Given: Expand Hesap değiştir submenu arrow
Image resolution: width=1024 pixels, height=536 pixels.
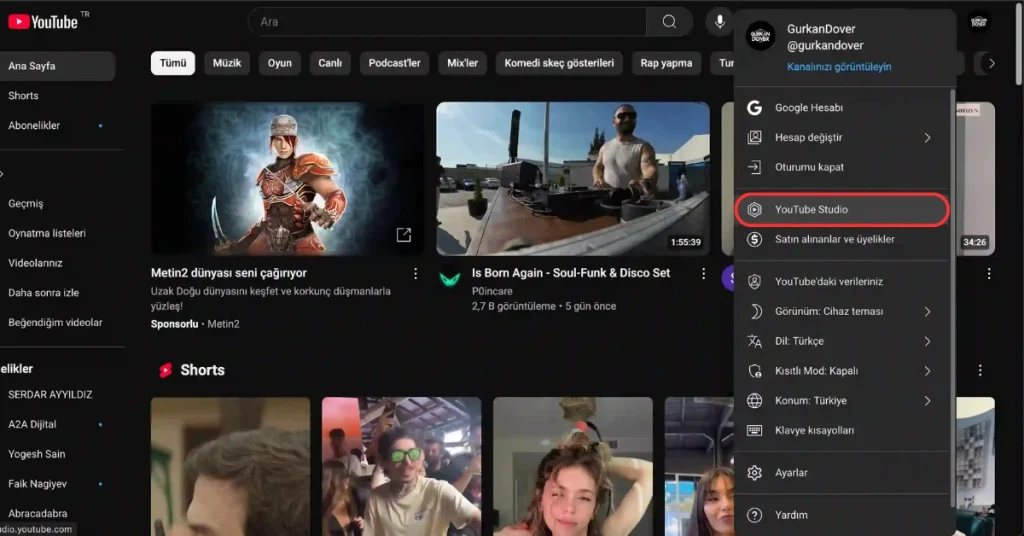Looking at the screenshot, I should pyautogui.click(x=927, y=138).
